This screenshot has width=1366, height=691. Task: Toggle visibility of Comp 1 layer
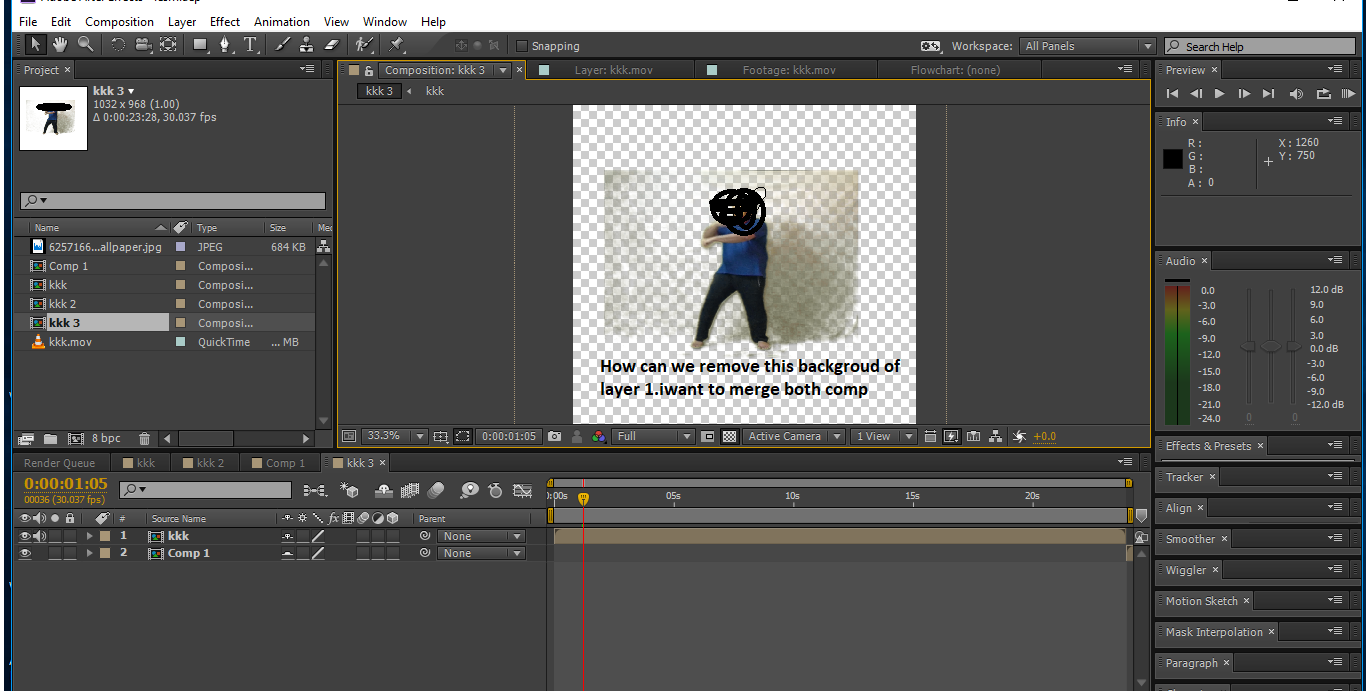[25, 553]
